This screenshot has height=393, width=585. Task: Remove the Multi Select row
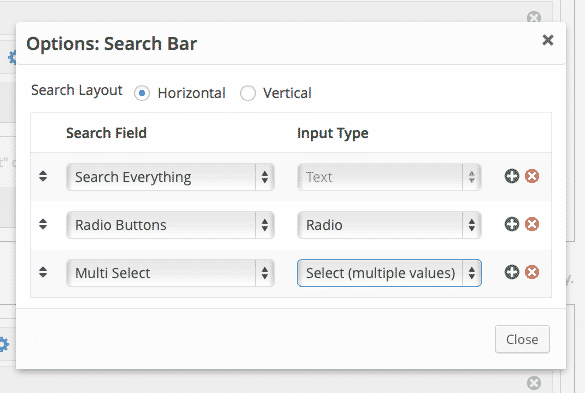point(532,272)
